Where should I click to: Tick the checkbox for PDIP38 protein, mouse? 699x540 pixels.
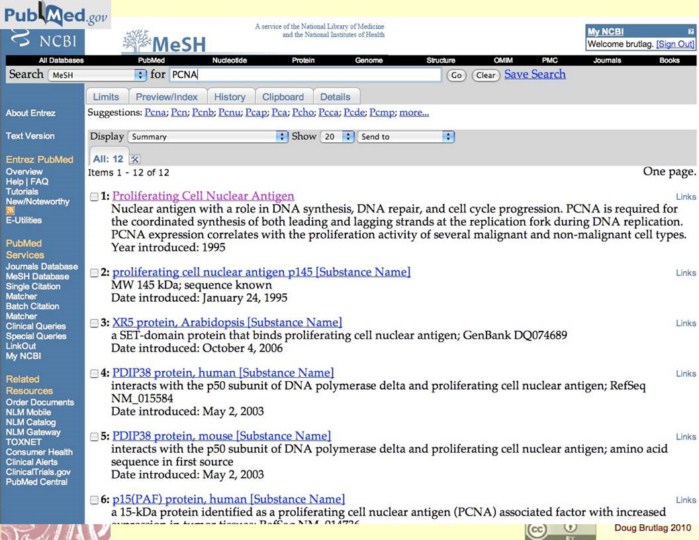94,437
